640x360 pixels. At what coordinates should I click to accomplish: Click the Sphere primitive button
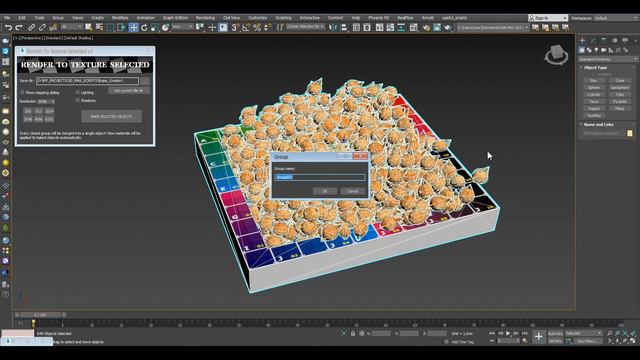pyautogui.click(x=594, y=88)
